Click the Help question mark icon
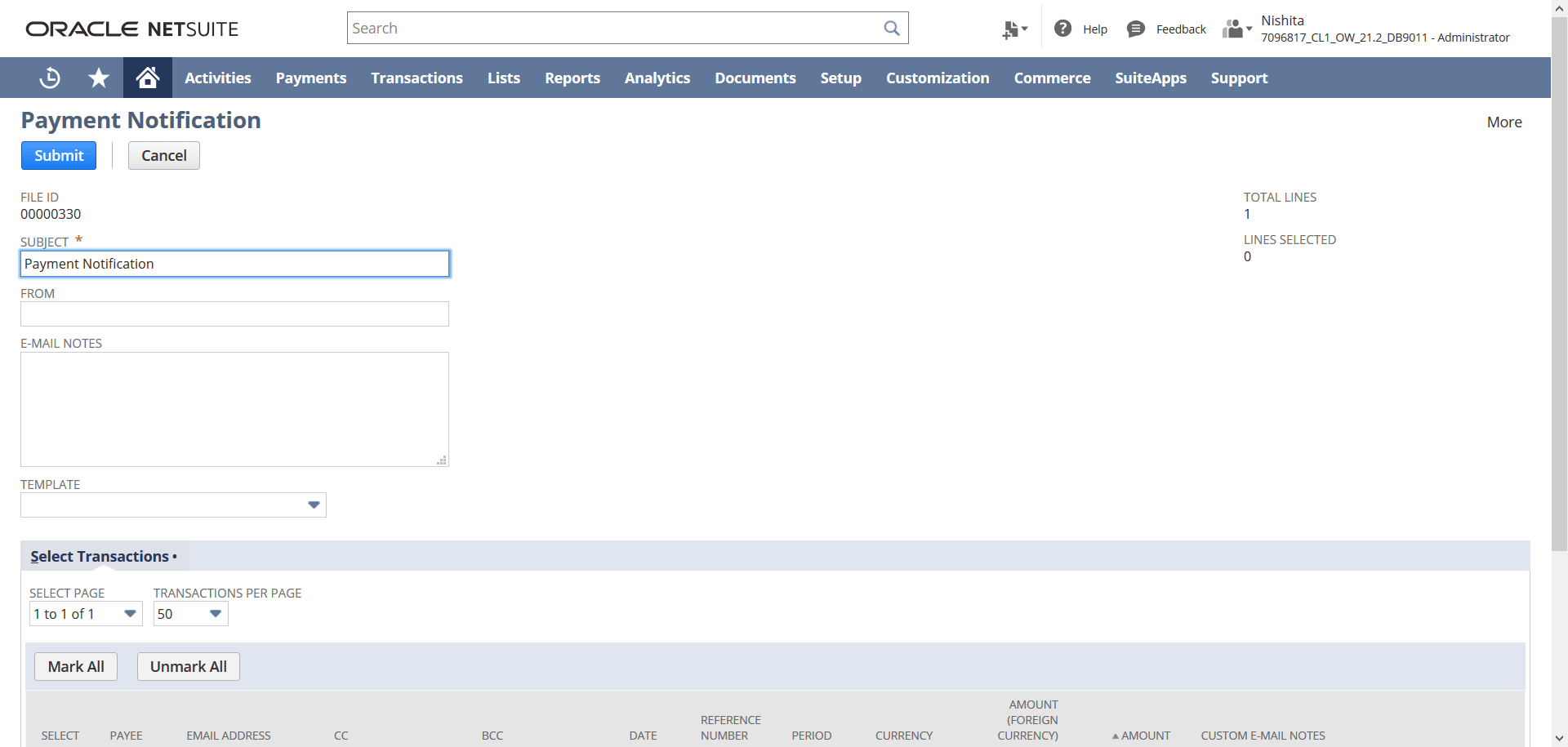Viewport: 1568px width, 747px height. pyautogui.click(x=1062, y=29)
